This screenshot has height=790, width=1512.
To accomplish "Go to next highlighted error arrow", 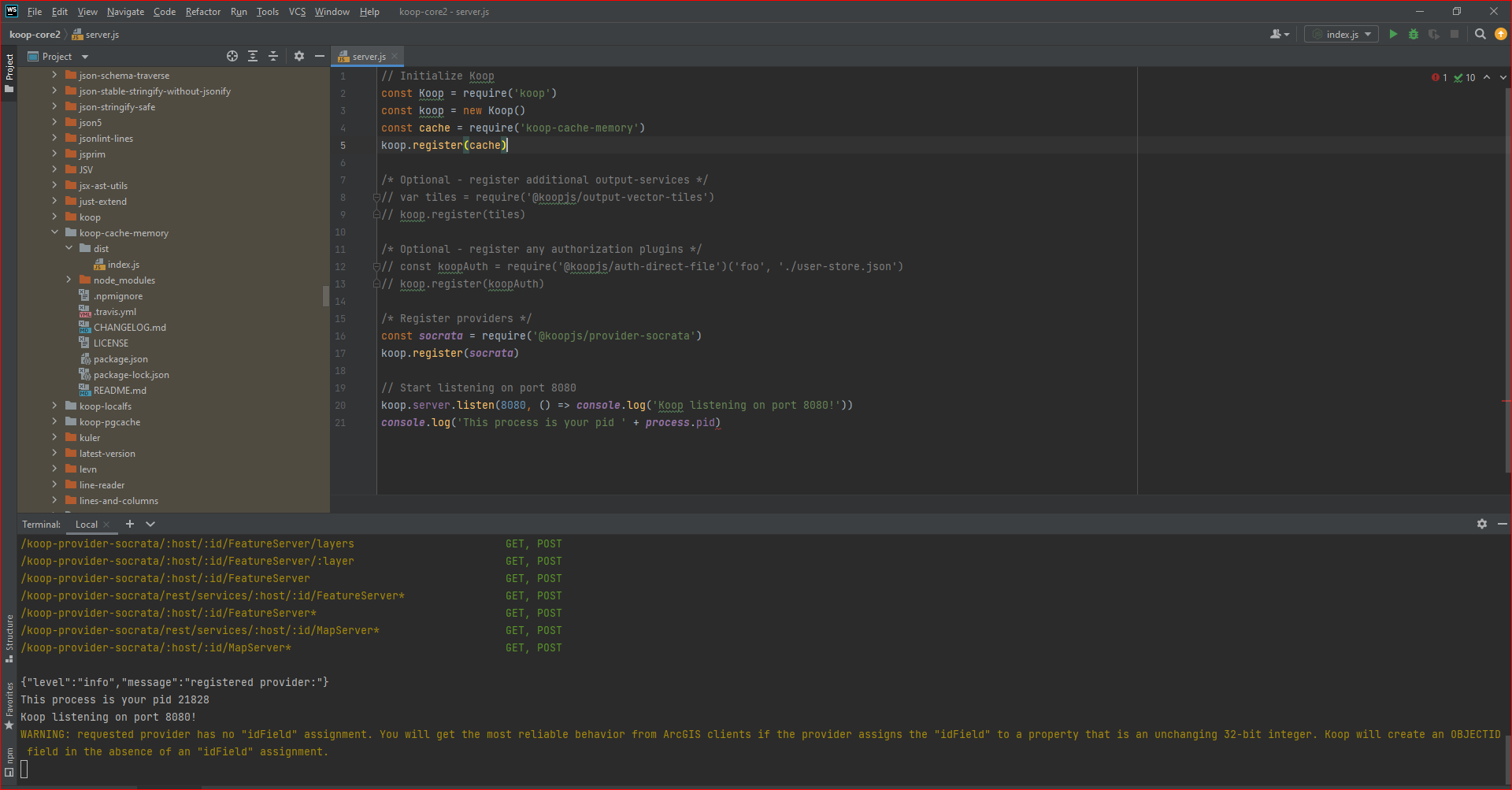I will (x=1503, y=77).
